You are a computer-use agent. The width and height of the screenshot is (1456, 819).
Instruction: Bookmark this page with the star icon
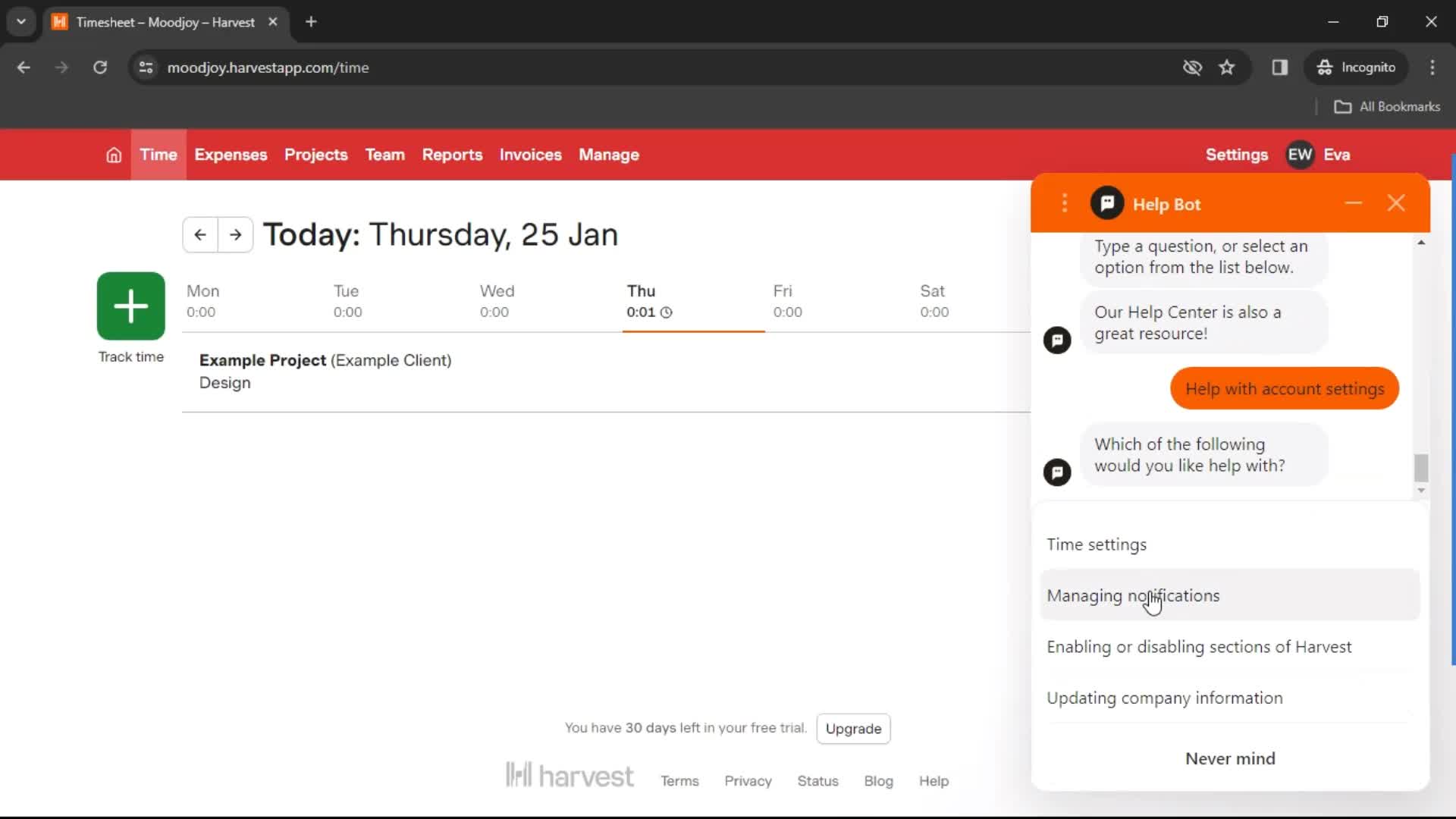[x=1227, y=67]
